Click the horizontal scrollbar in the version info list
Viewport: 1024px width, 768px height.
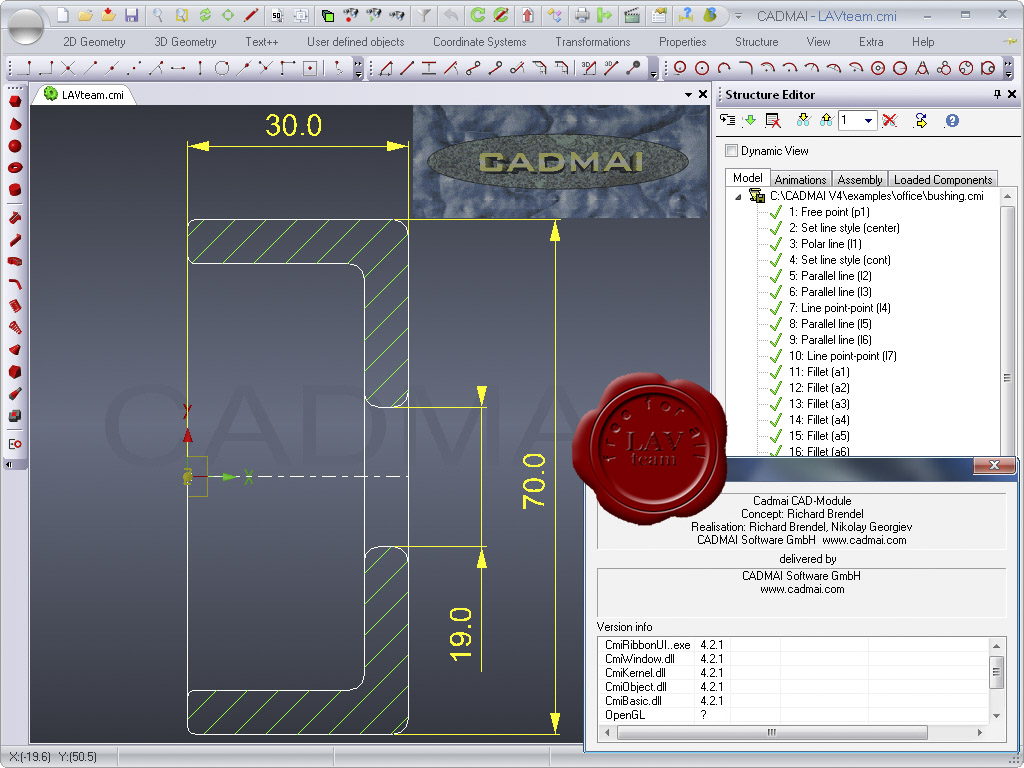click(772, 732)
